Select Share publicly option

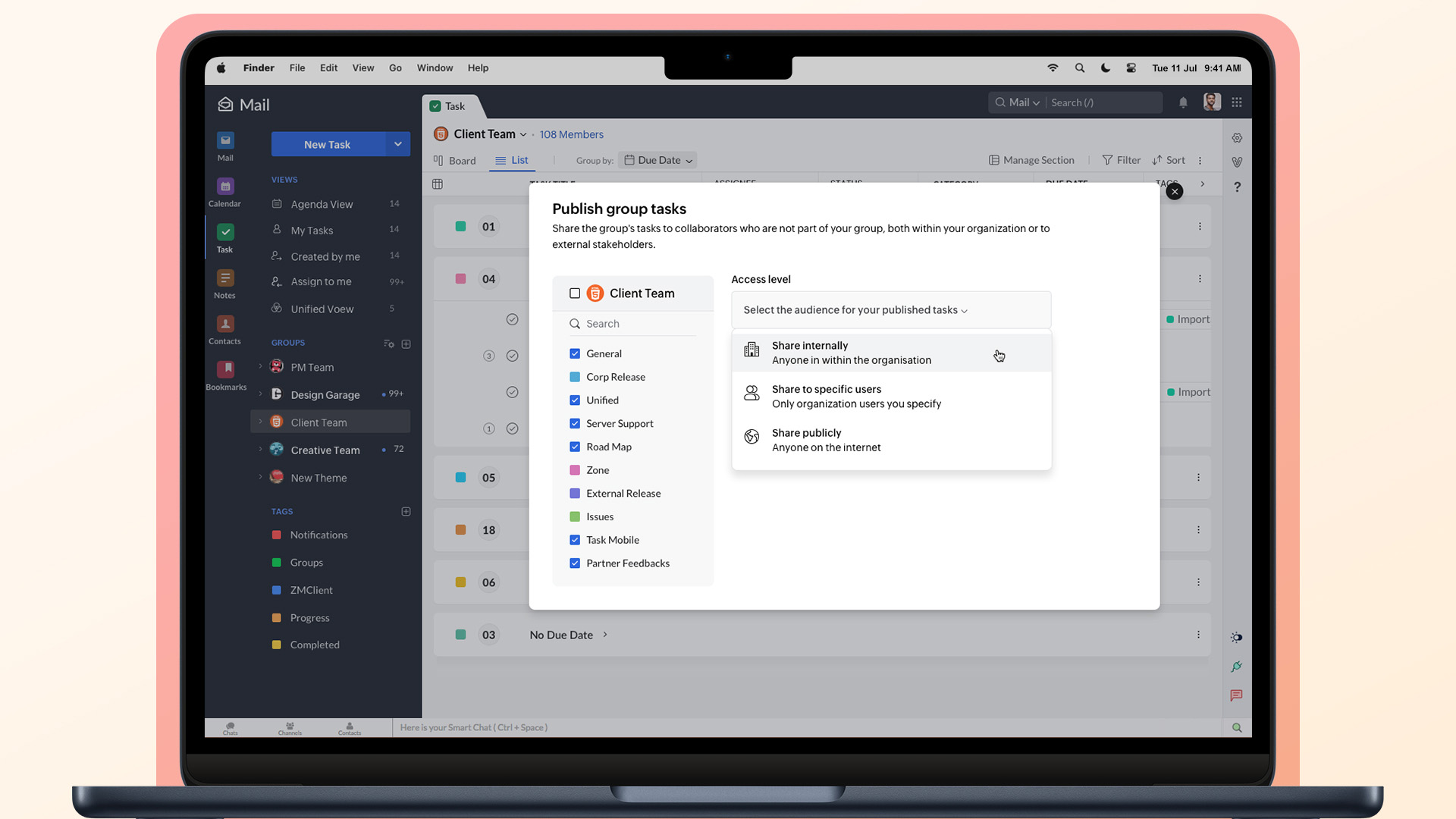coord(891,440)
